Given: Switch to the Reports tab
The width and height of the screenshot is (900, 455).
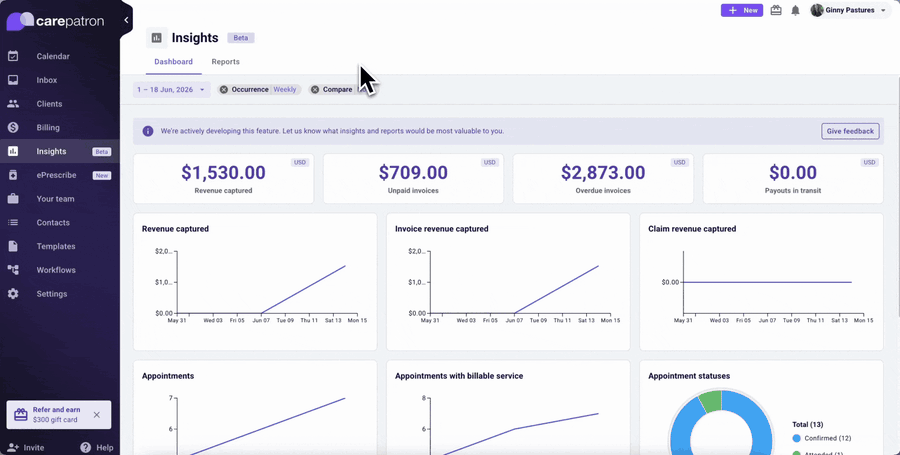Looking at the screenshot, I should 226,62.
